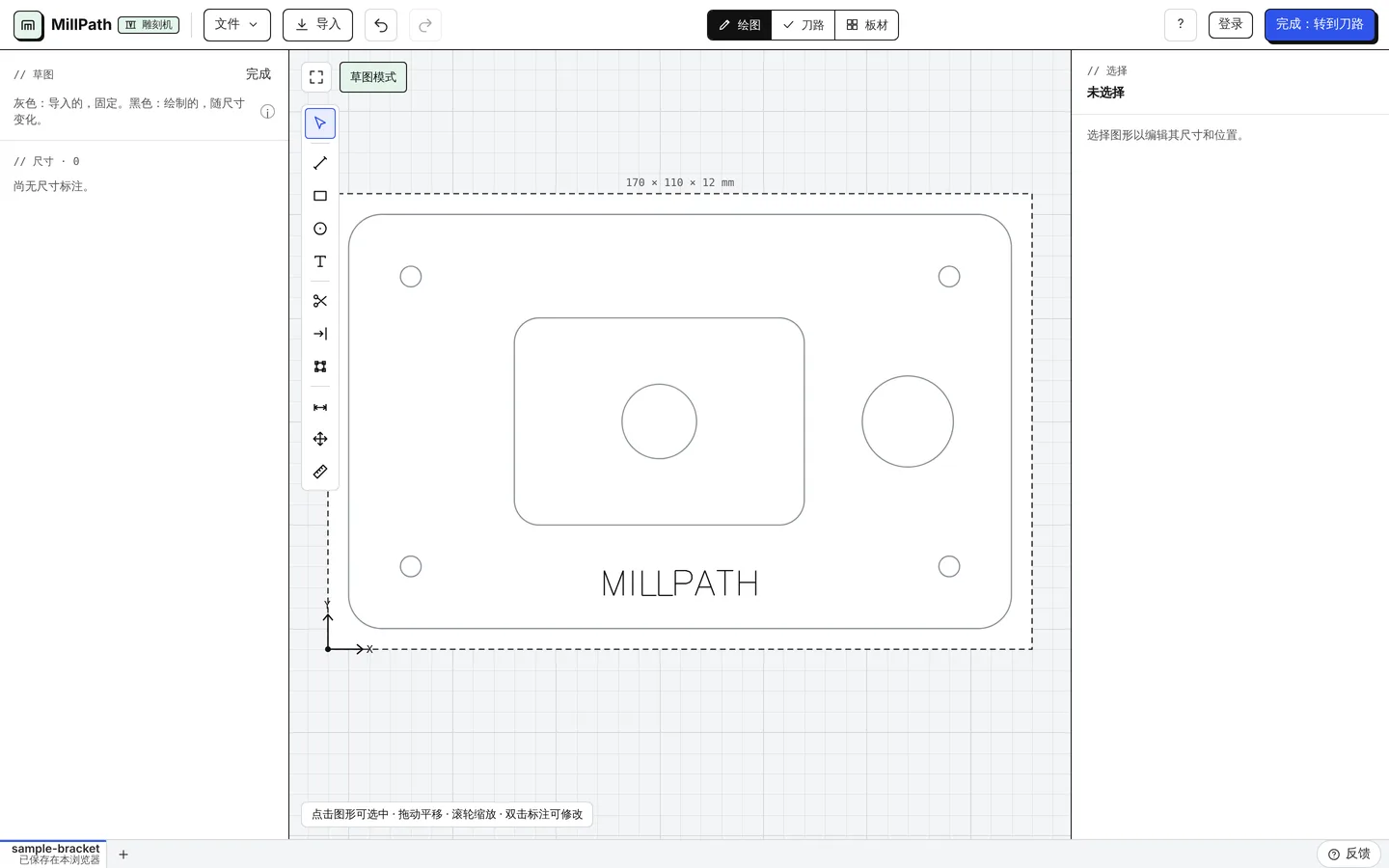Click the 雕刻机 machine badge
Screen dimensions: 1389x868
coord(149,25)
